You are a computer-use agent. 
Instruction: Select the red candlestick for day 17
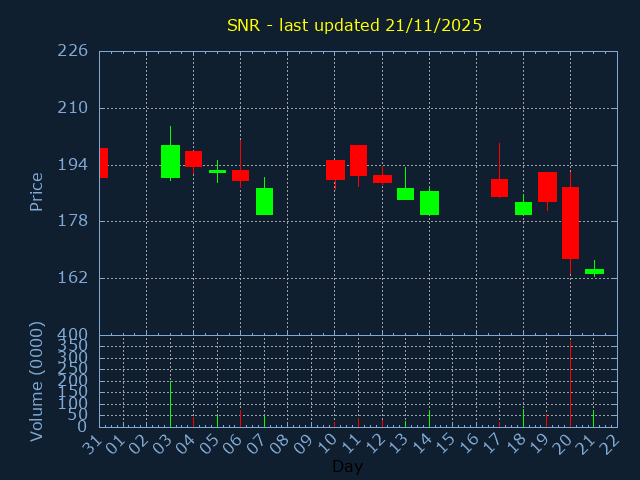click(499, 188)
